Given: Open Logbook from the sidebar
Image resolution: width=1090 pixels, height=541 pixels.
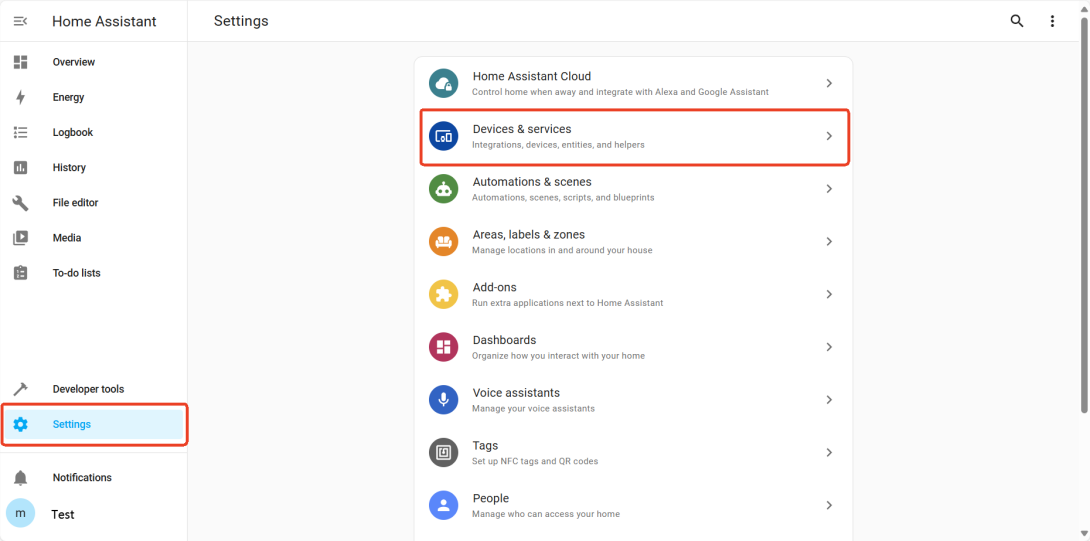Looking at the screenshot, I should pyautogui.click(x=94, y=132).
